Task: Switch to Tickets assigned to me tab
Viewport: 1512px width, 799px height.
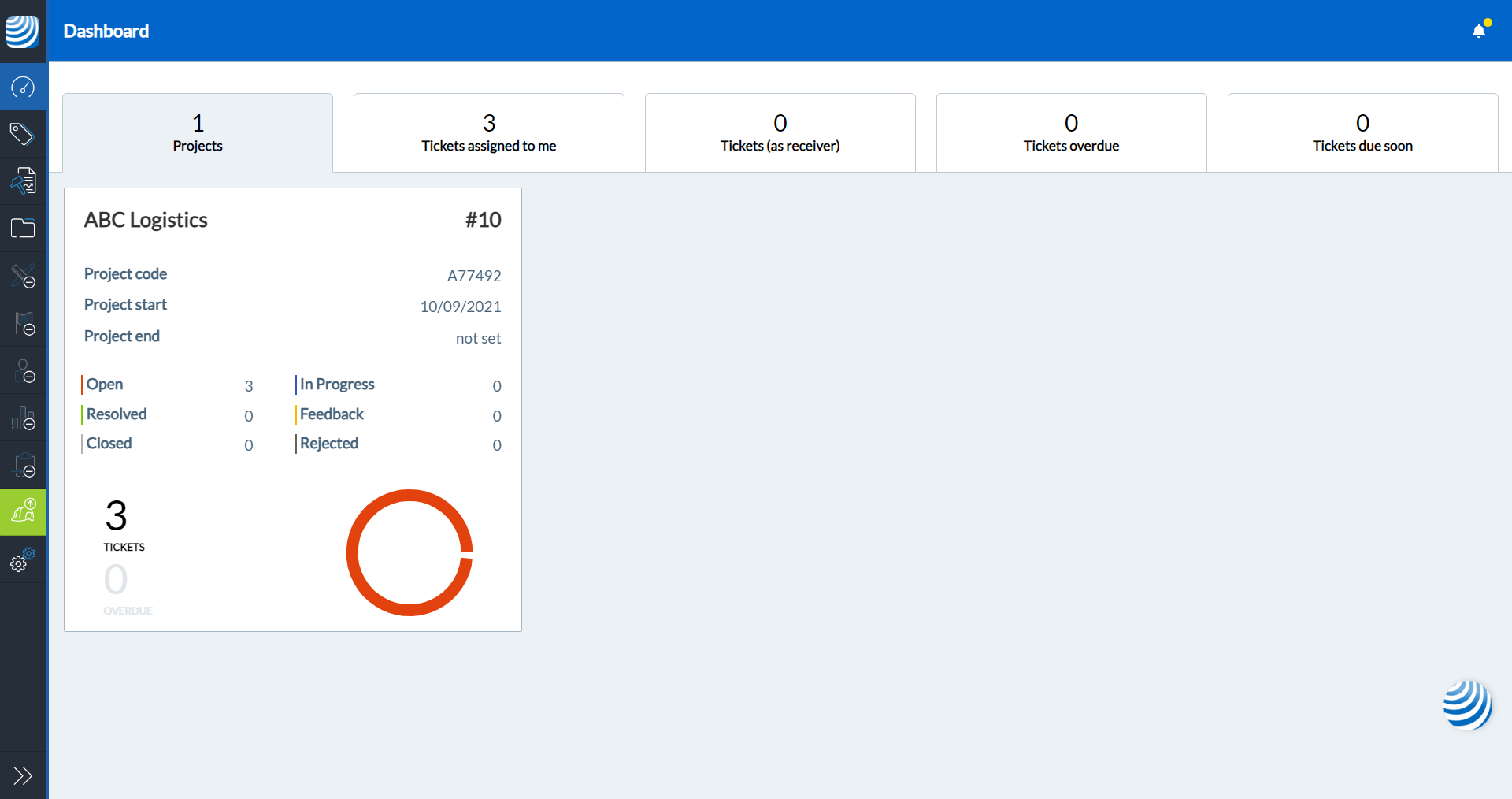Action: click(x=488, y=132)
